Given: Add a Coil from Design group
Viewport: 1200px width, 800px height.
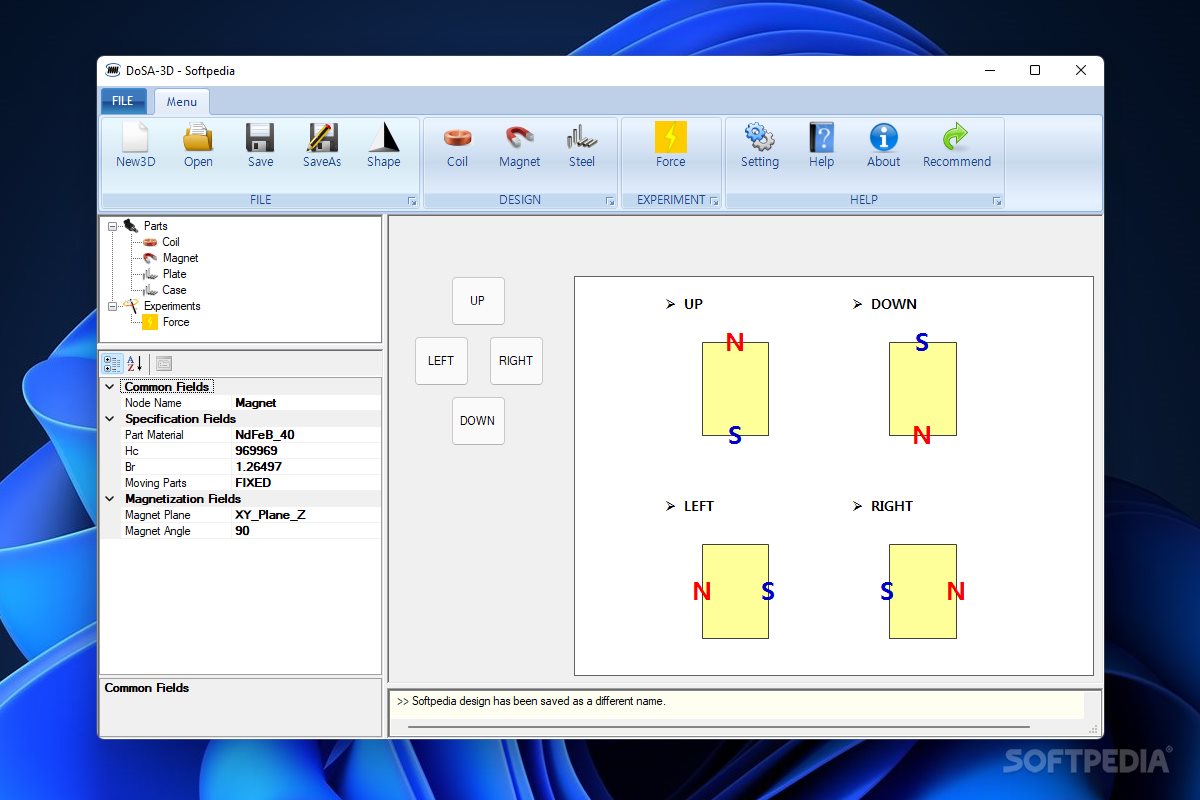Looking at the screenshot, I should (x=457, y=138).
